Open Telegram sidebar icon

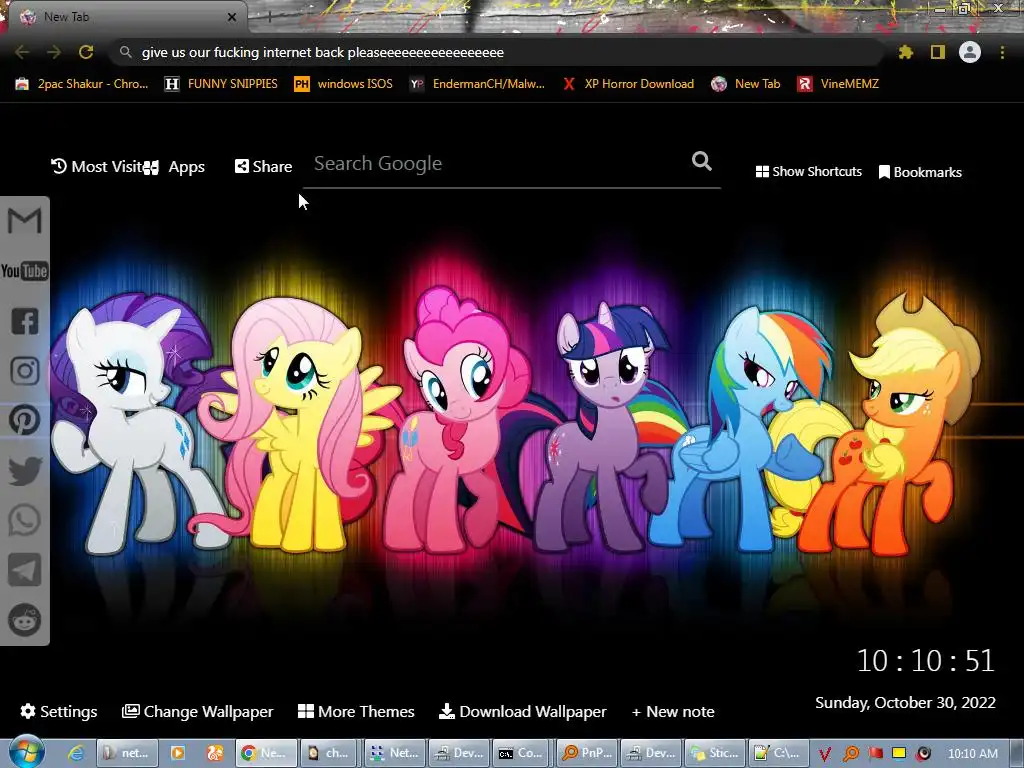coord(25,570)
